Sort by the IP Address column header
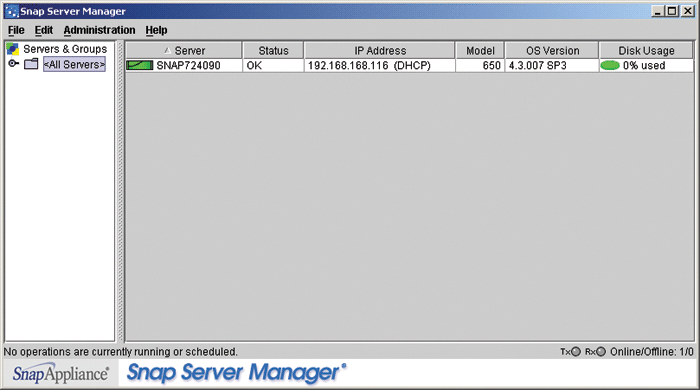The height and width of the screenshot is (390, 700). click(380, 50)
